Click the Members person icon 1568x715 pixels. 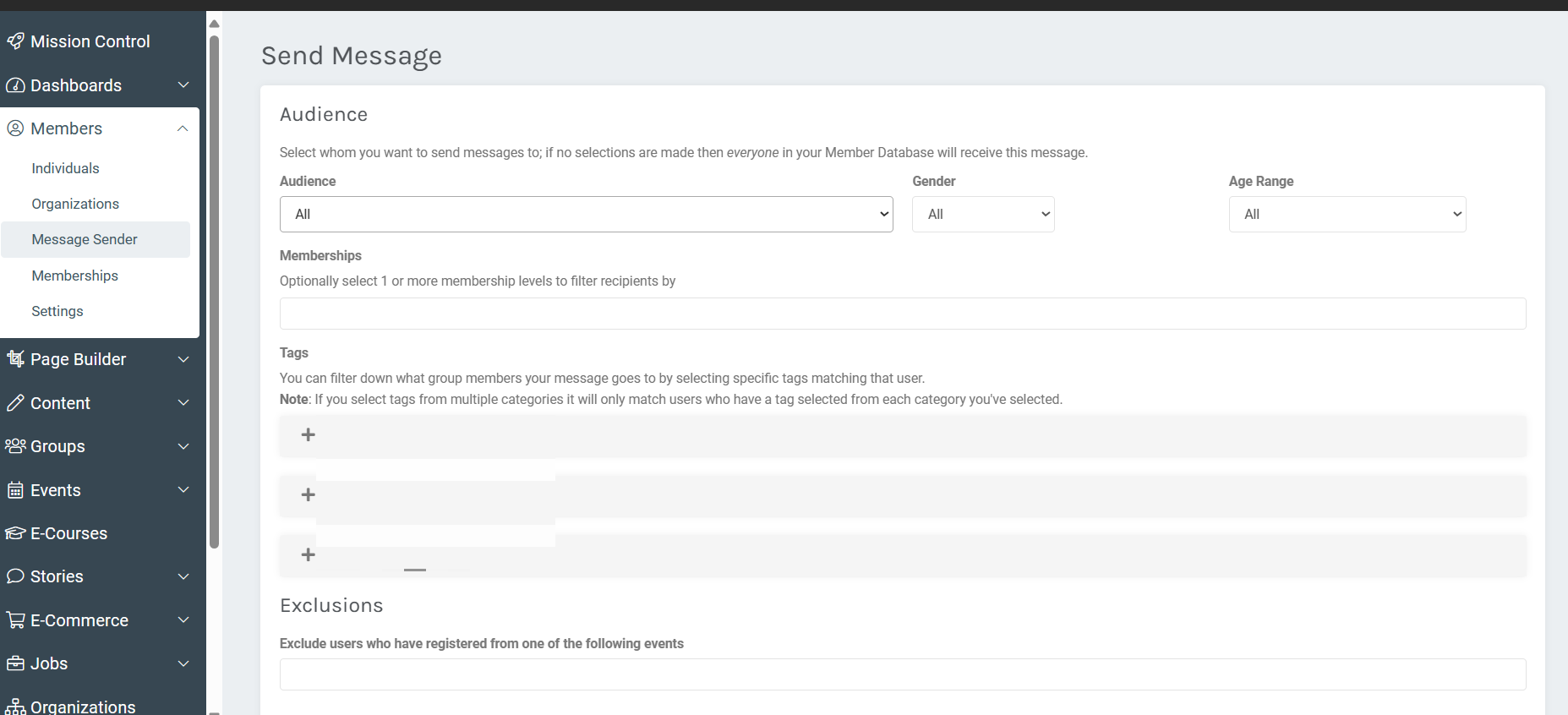(x=15, y=128)
